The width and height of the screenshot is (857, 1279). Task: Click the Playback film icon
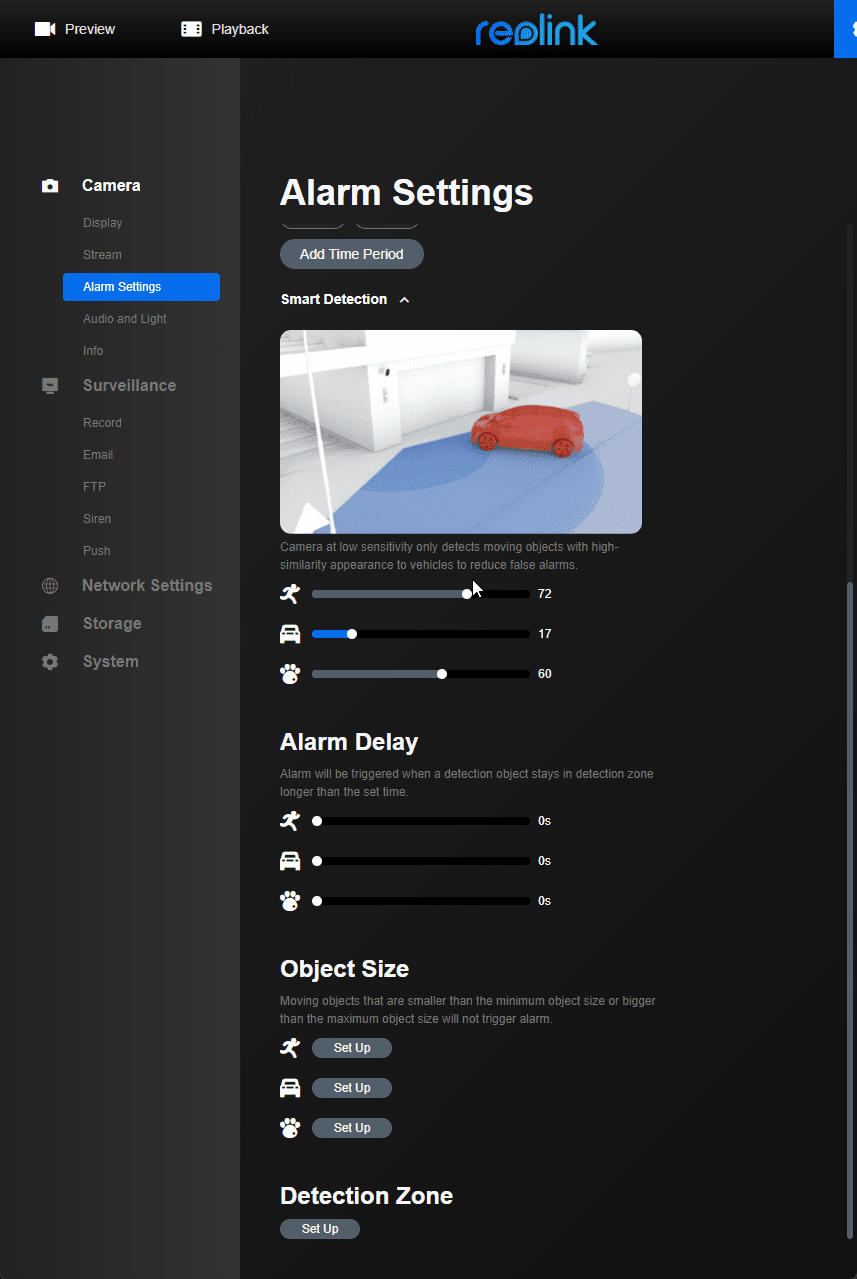[191, 29]
